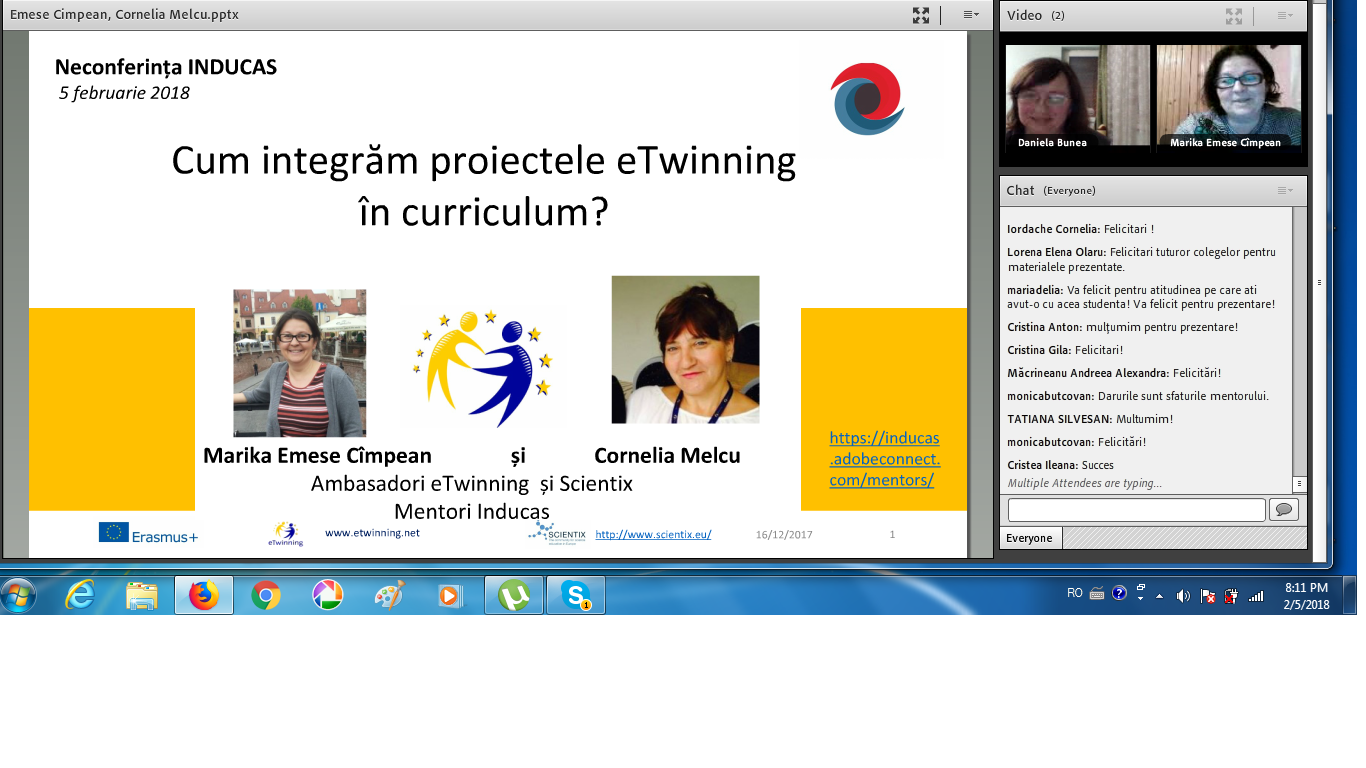The image size is (1366, 768).
Task: Open Skype from the taskbar
Action: point(576,596)
